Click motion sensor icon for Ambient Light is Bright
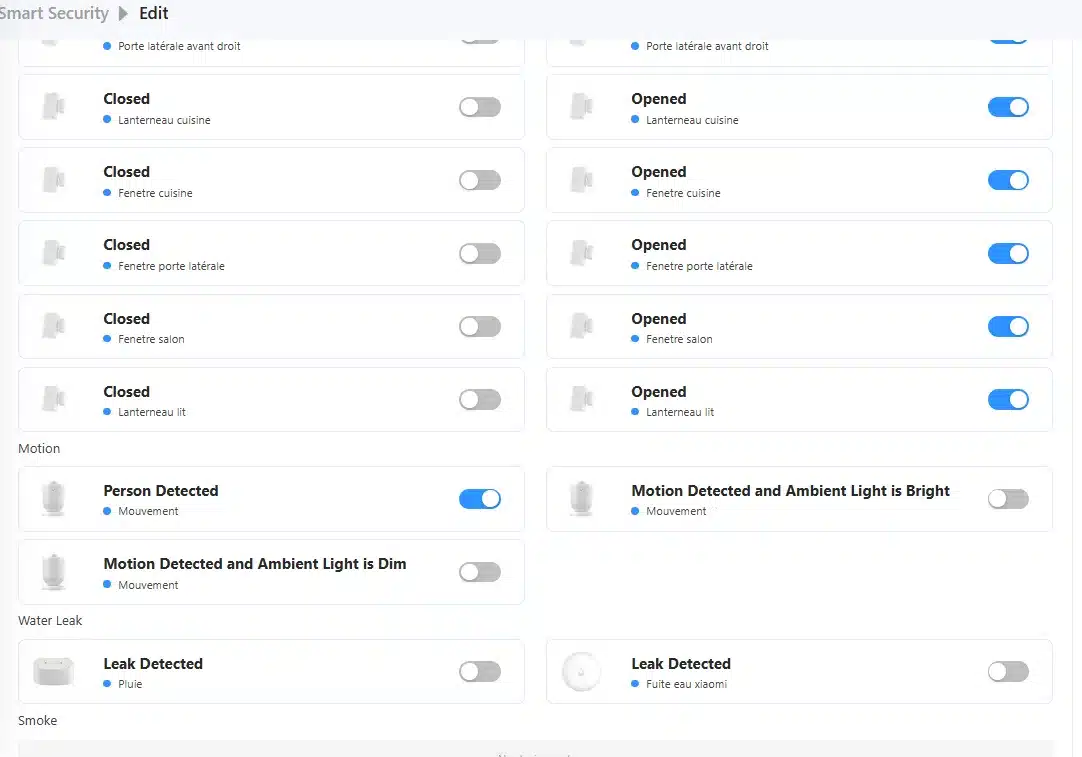The height and width of the screenshot is (757, 1082). (581, 499)
